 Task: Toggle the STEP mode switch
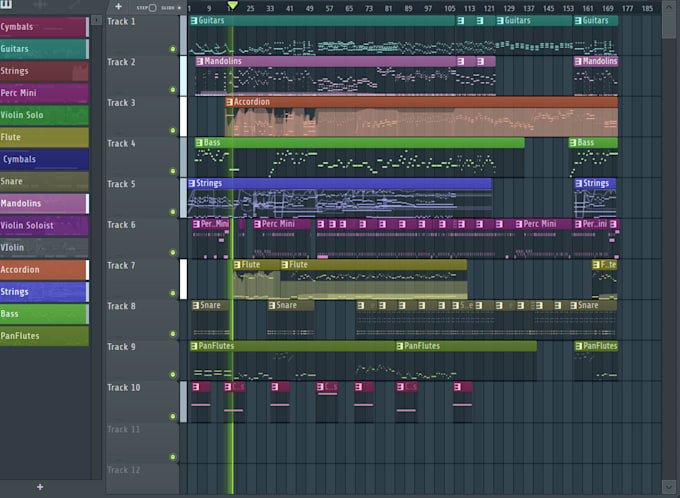point(152,8)
